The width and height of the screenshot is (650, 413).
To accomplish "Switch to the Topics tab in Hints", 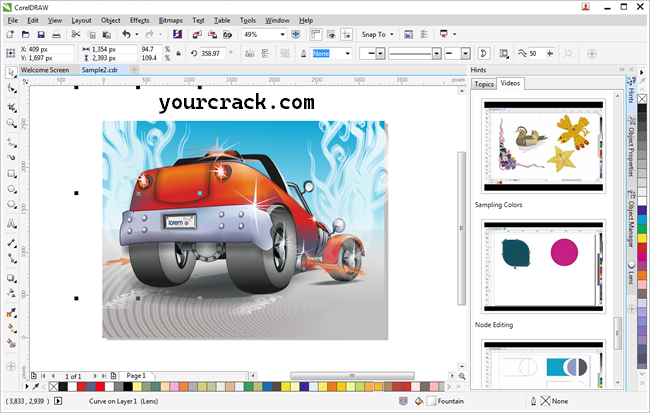I will click(x=484, y=84).
